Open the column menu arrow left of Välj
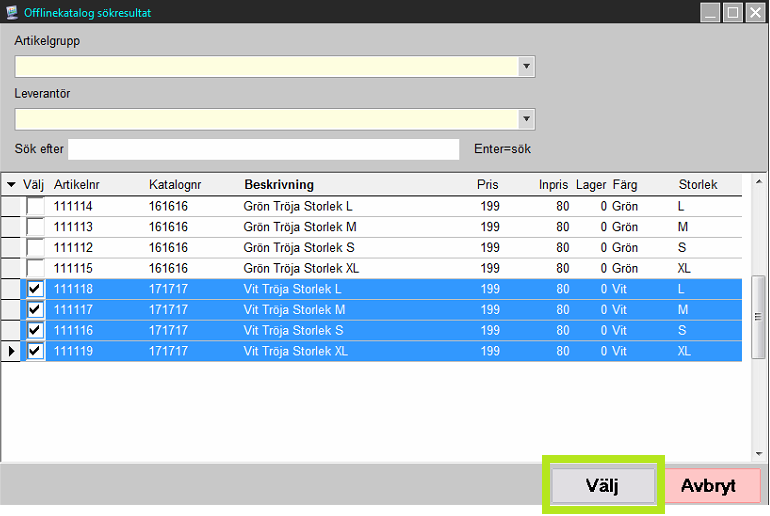This screenshot has width=770, height=516. pos(11,185)
